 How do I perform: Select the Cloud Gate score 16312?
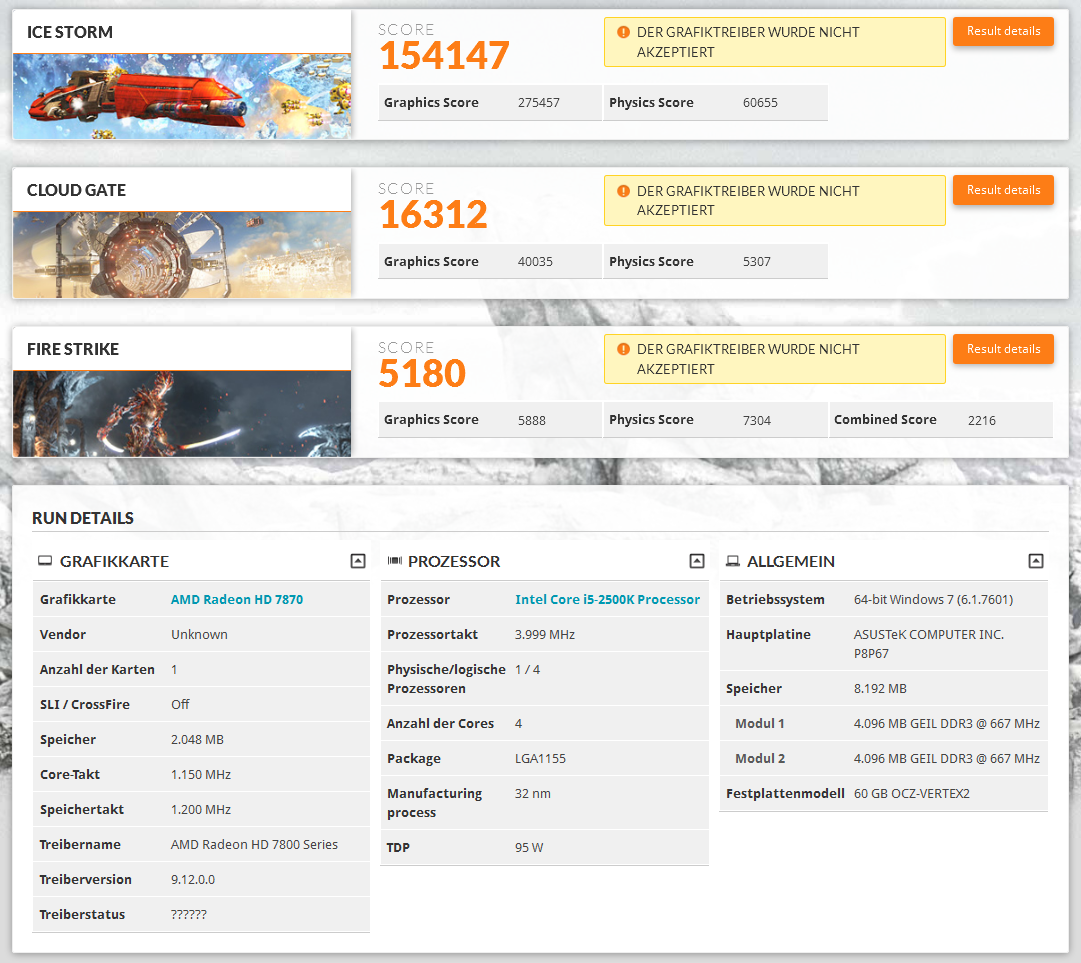[x=434, y=214]
